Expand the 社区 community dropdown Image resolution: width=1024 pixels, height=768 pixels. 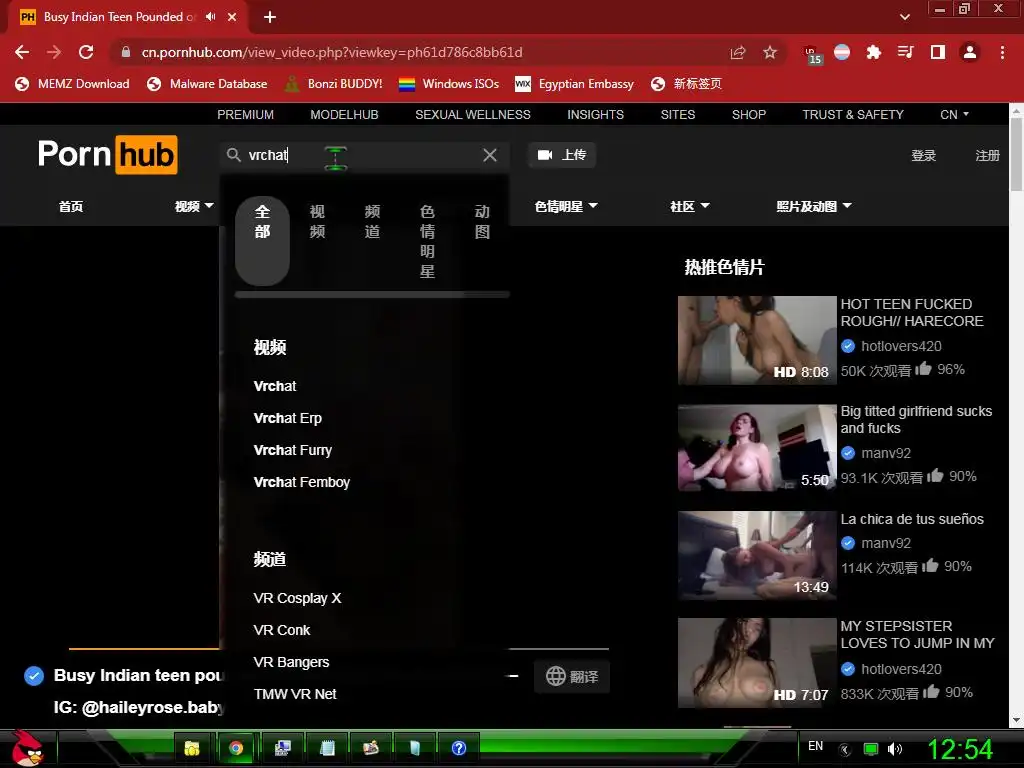690,206
